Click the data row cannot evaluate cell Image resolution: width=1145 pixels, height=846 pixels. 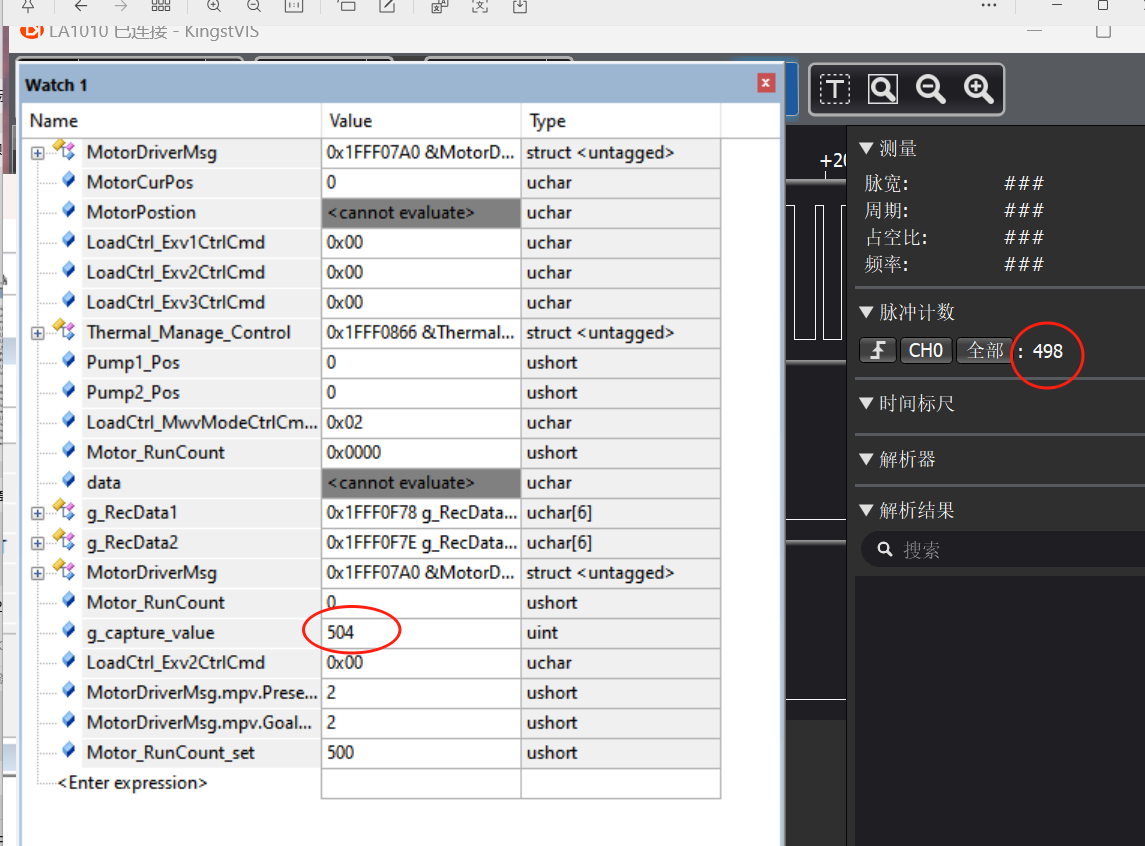(421, 482)
